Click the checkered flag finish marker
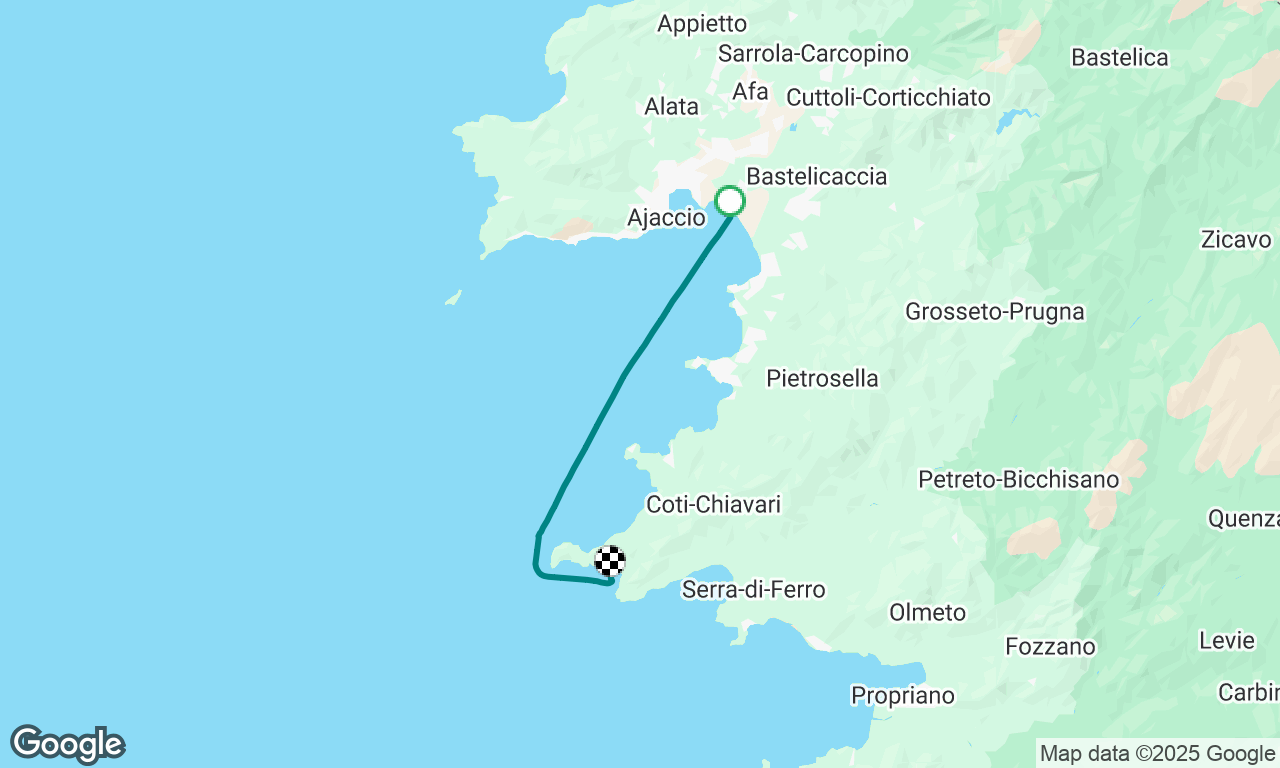This screenshot has height=768, width=1280. [x=610, y=561]
